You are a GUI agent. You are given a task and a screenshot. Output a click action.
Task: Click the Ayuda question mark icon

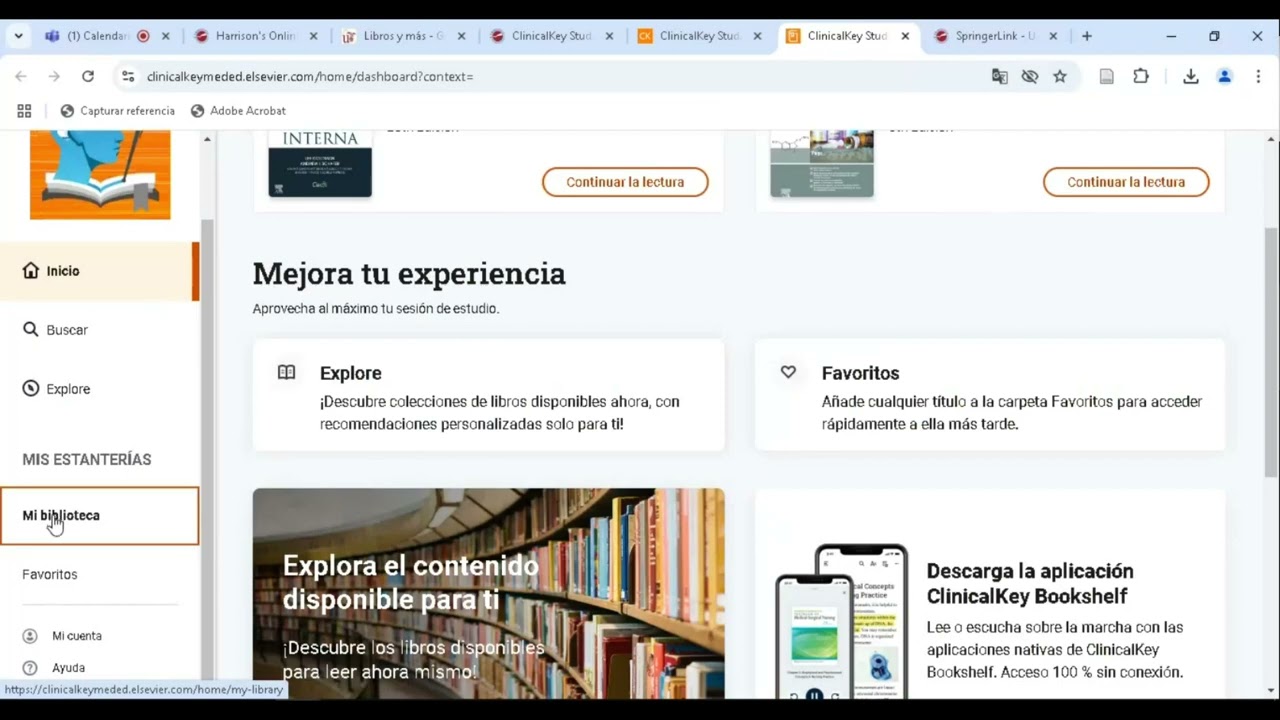click(x=30, y=668)
